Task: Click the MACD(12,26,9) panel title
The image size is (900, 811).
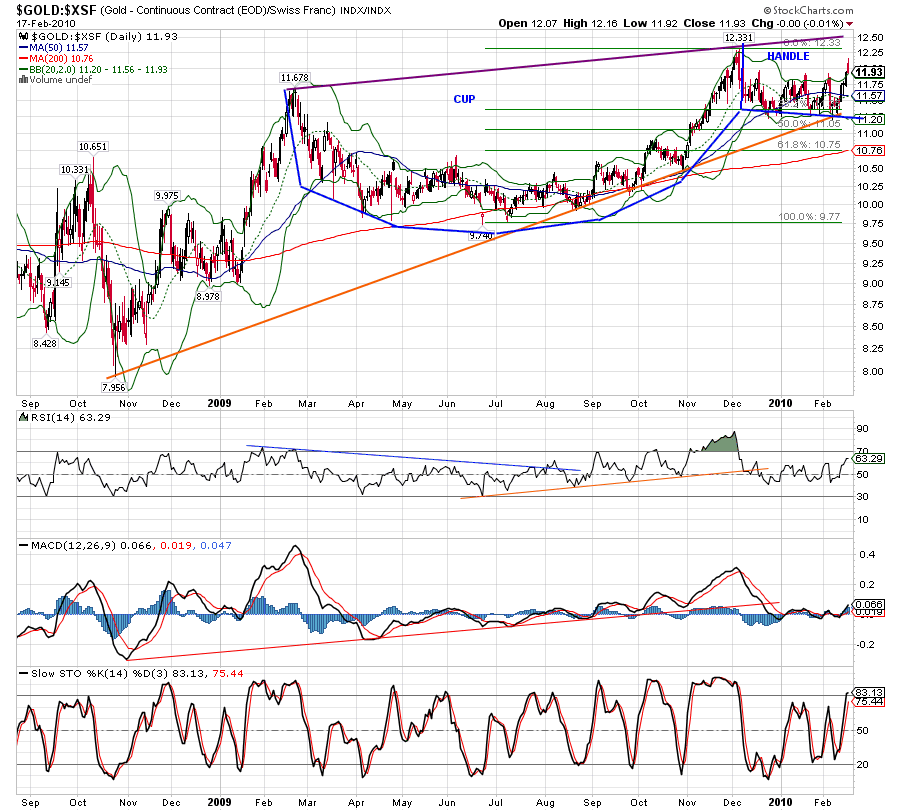Action: pyautogui.click(x=75, y=545)
